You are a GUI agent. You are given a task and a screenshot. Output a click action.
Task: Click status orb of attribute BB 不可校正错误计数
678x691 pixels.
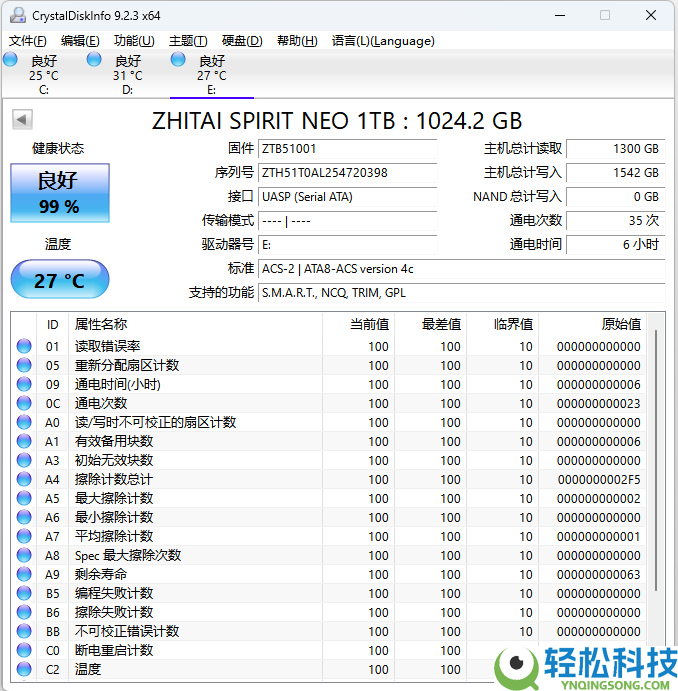tap(24, 631)
